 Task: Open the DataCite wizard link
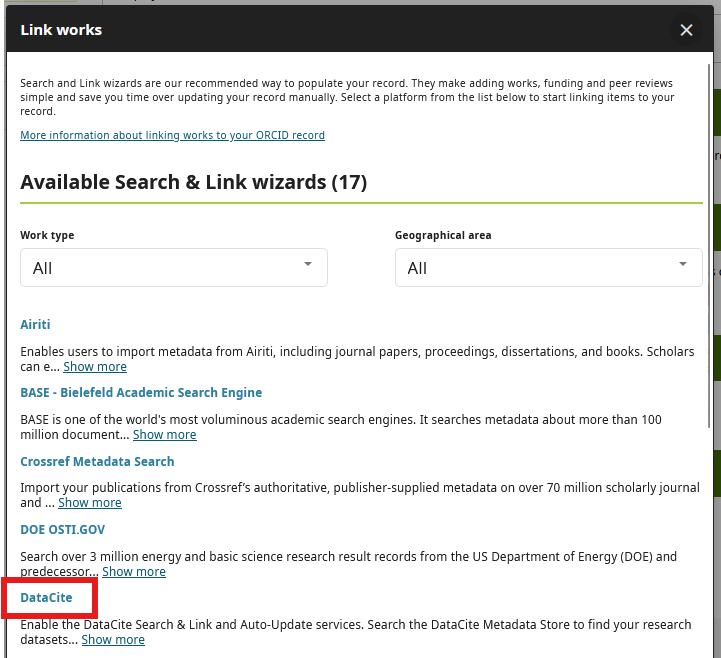(46, 598)
